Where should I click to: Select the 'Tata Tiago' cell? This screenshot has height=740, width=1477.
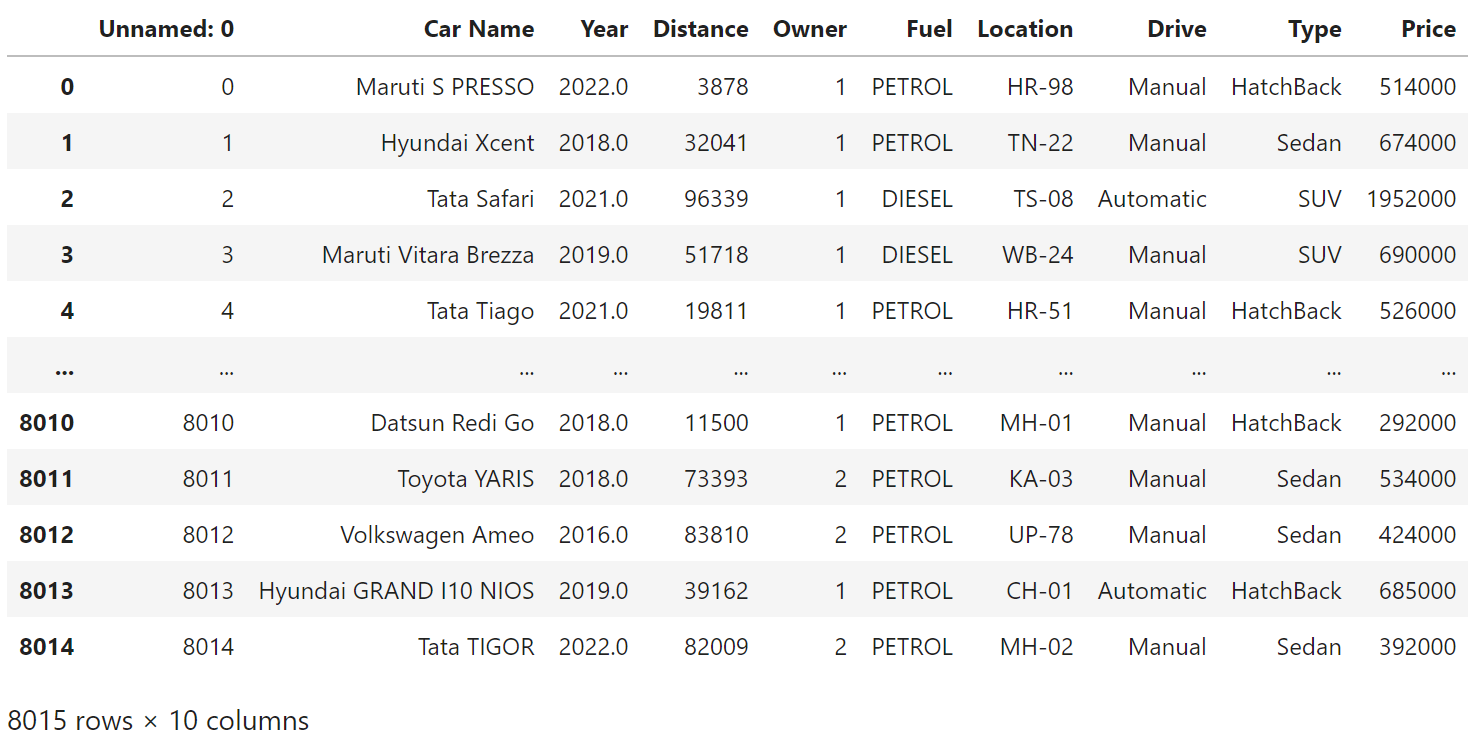click(481, 311)
